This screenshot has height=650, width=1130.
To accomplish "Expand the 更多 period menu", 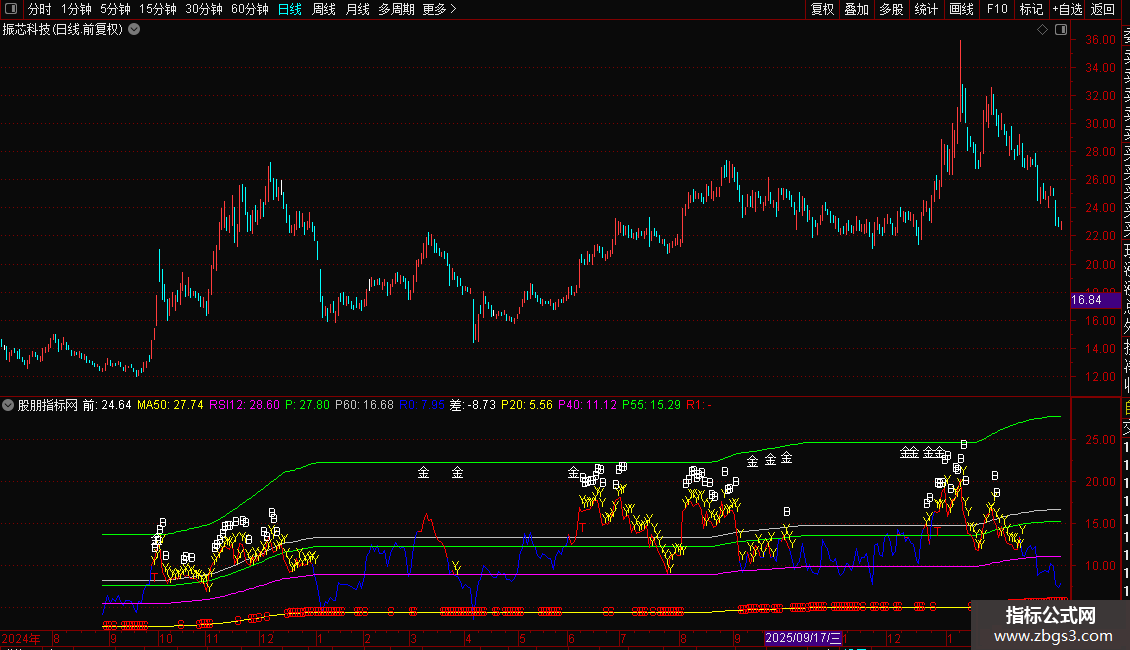I will 440,9.
